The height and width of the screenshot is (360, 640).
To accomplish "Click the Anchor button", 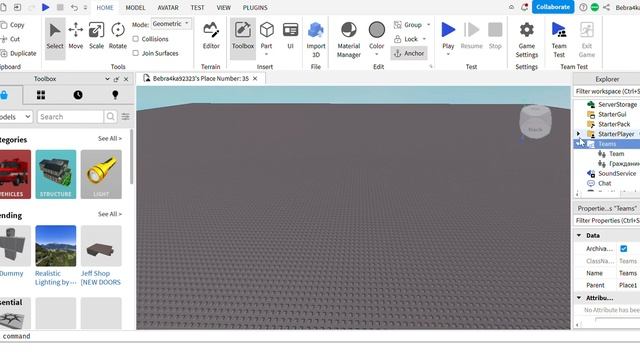I will coord(409,53).
